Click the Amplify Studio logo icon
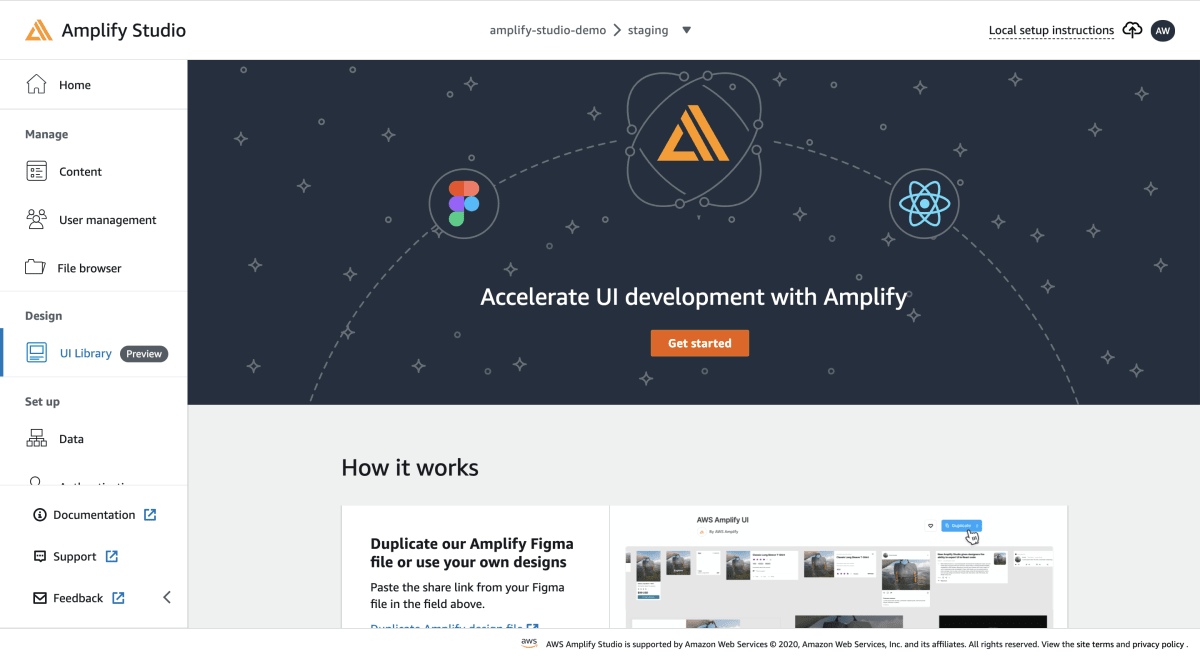Viewport: 1200px width, 658px height. coord(39,30)
